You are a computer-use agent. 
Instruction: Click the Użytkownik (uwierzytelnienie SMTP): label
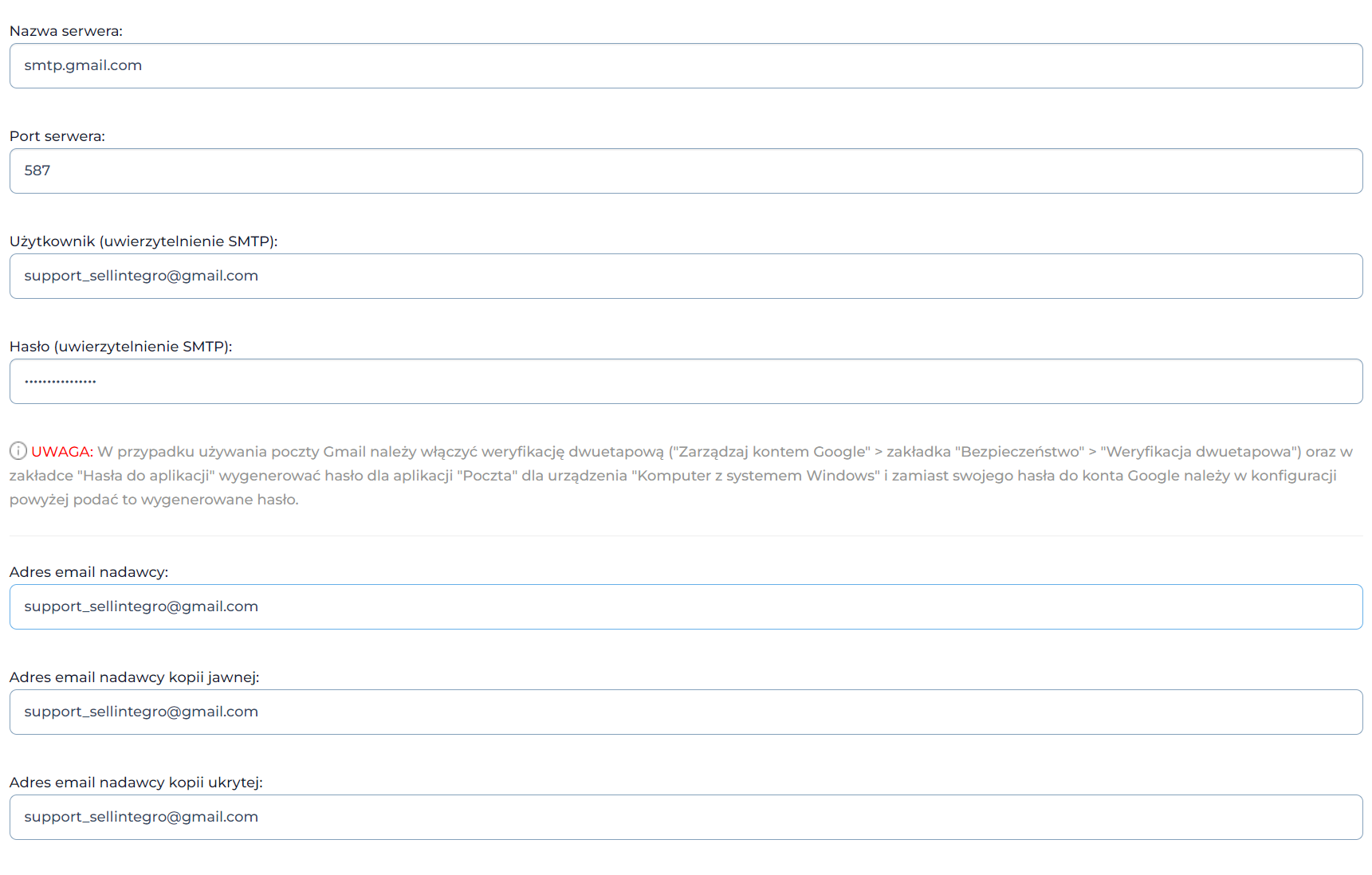143,241
